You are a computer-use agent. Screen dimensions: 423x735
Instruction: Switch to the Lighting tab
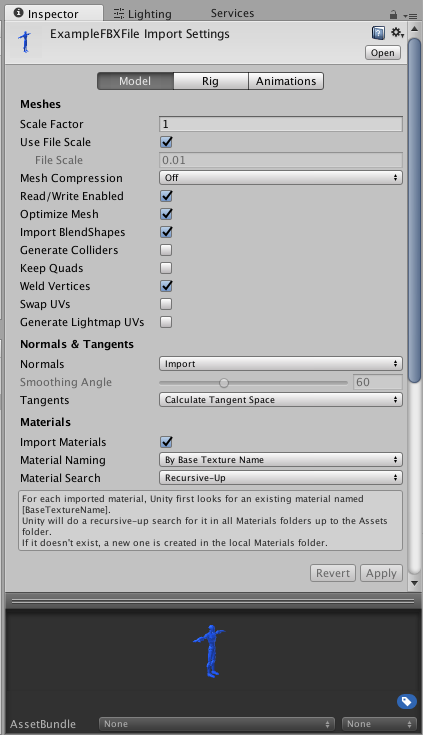143,14
